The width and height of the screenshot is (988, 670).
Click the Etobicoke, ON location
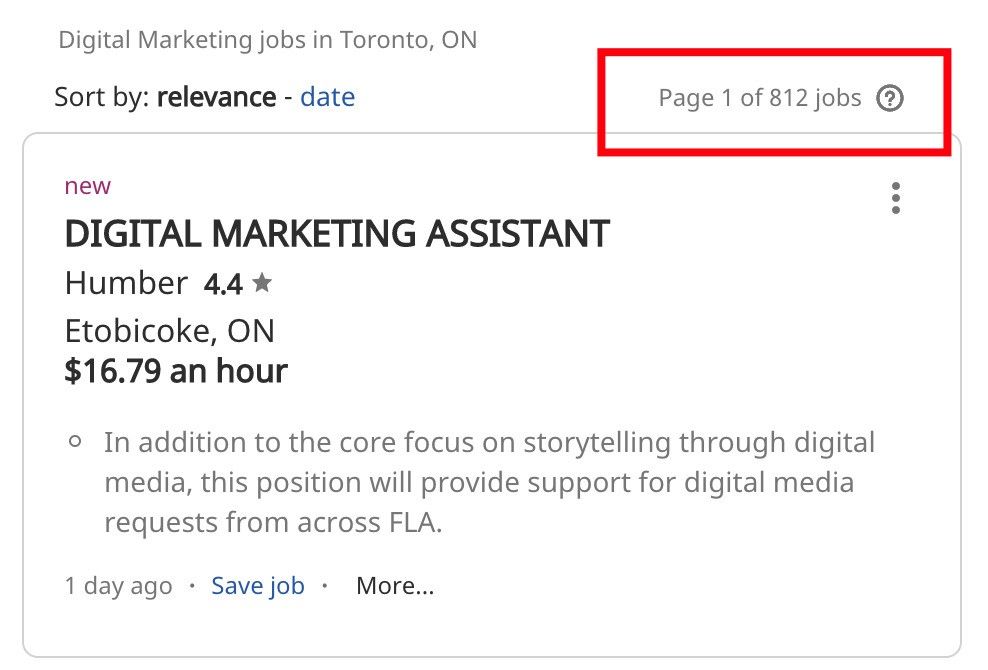click(x=170, y=331)
